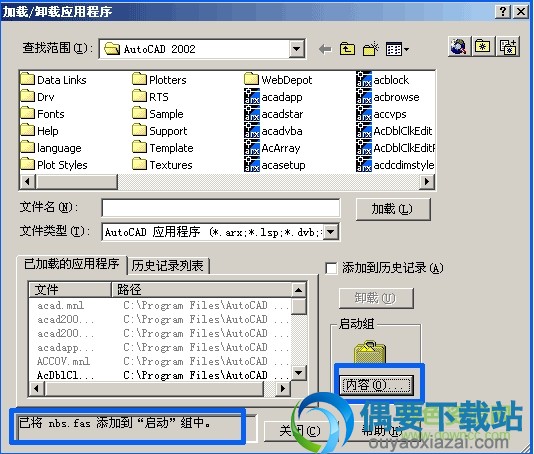Open the view menu icon

[x=397, y=49]
